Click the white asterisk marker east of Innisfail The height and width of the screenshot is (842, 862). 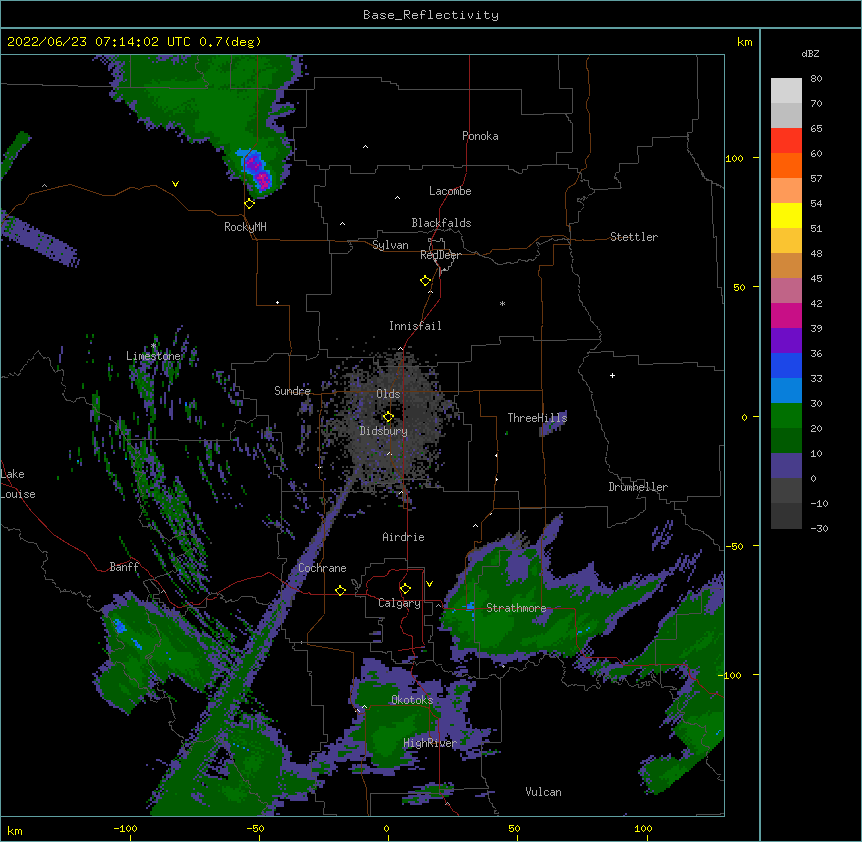point(502,304)
